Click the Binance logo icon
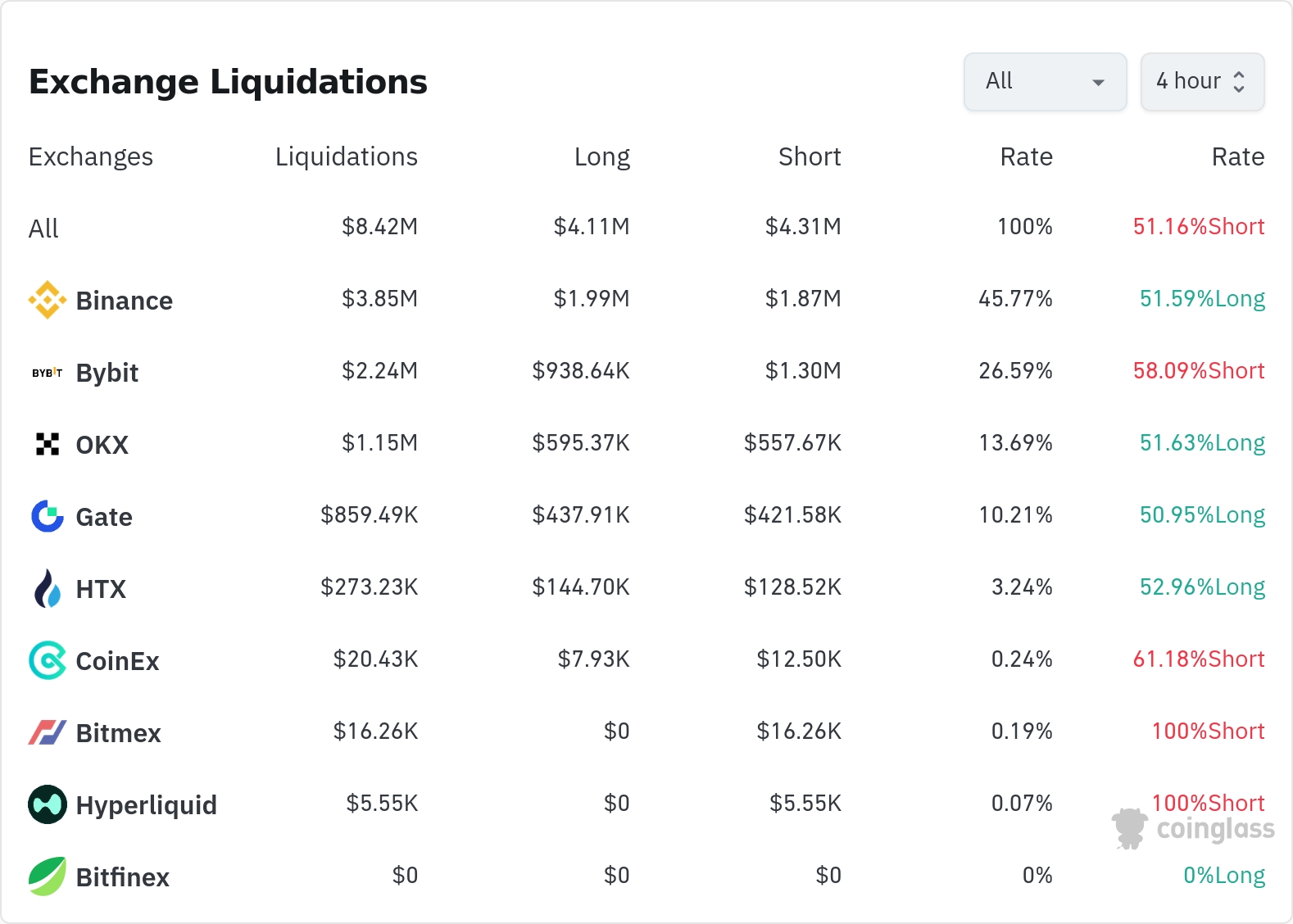Image resolution: width=1293 pixels, height=924 pixels. tap(48, 300)
